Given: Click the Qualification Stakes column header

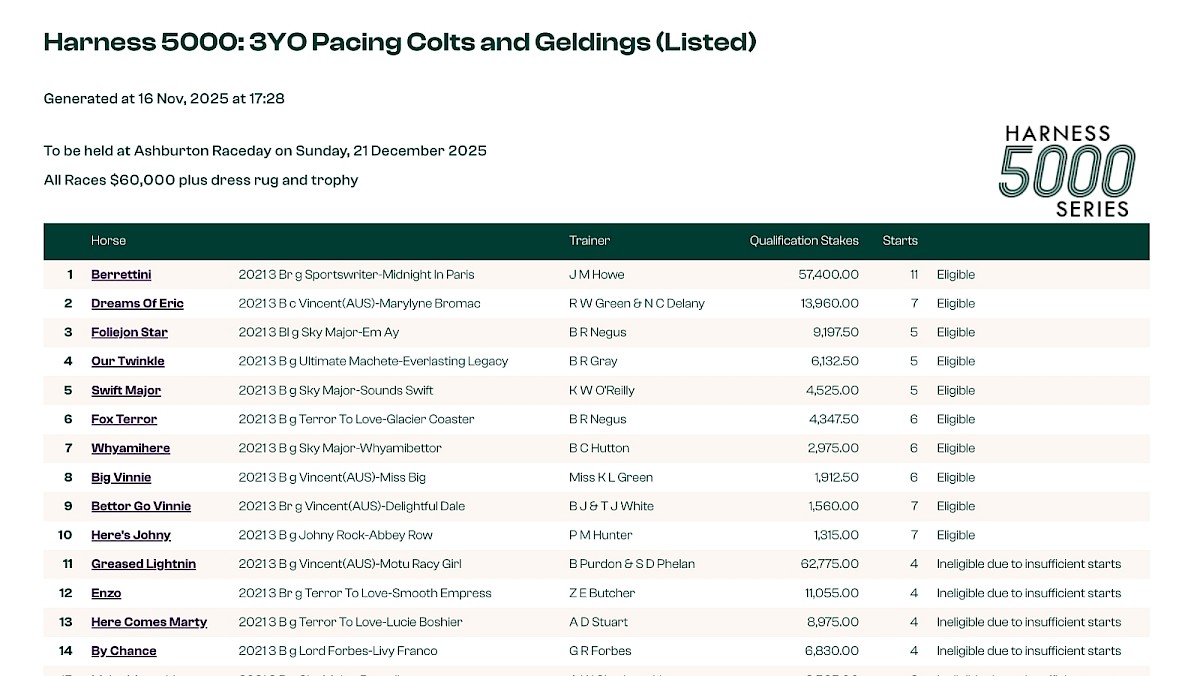Looking at the screenshot, I should coord(804,241).
